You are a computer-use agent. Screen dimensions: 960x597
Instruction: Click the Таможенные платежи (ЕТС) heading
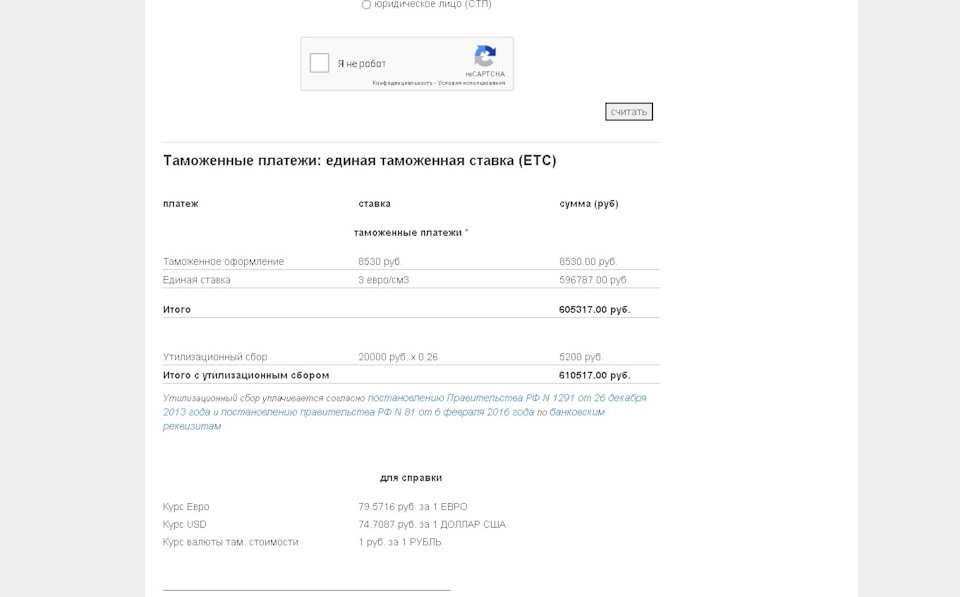click(359, 160)
